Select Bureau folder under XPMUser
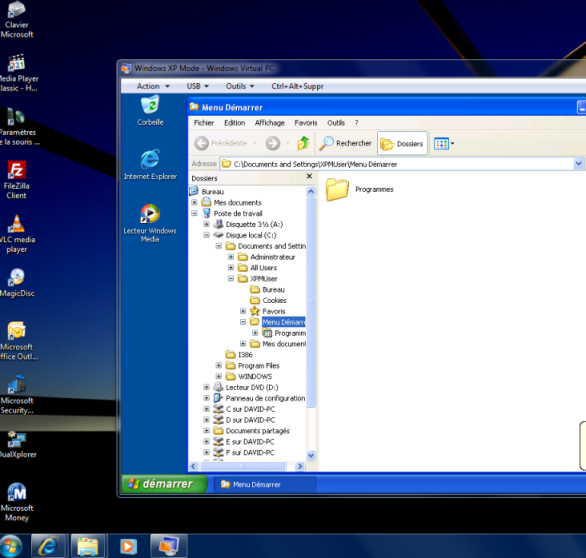 (268, 290)
